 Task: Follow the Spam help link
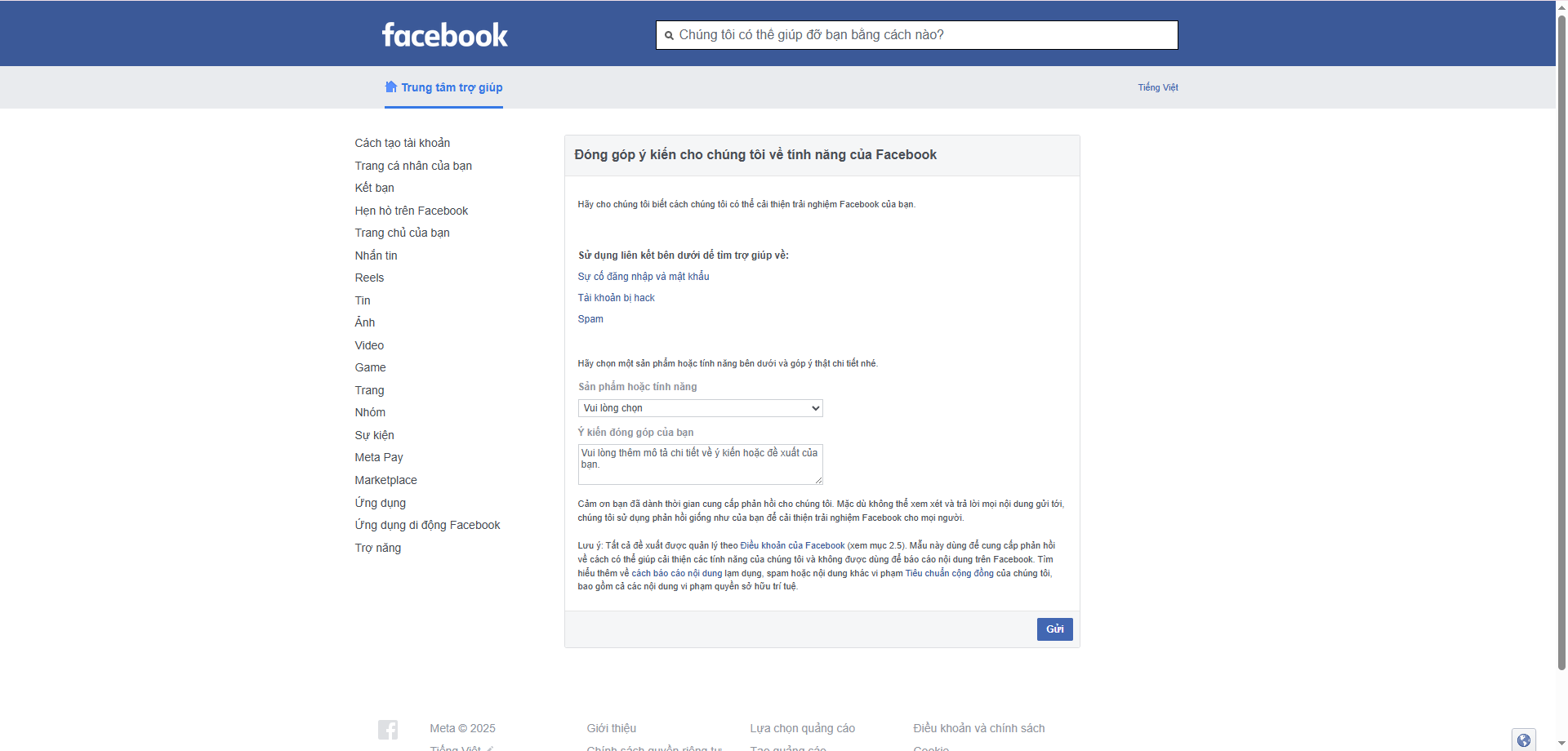(x=590, y=319)
